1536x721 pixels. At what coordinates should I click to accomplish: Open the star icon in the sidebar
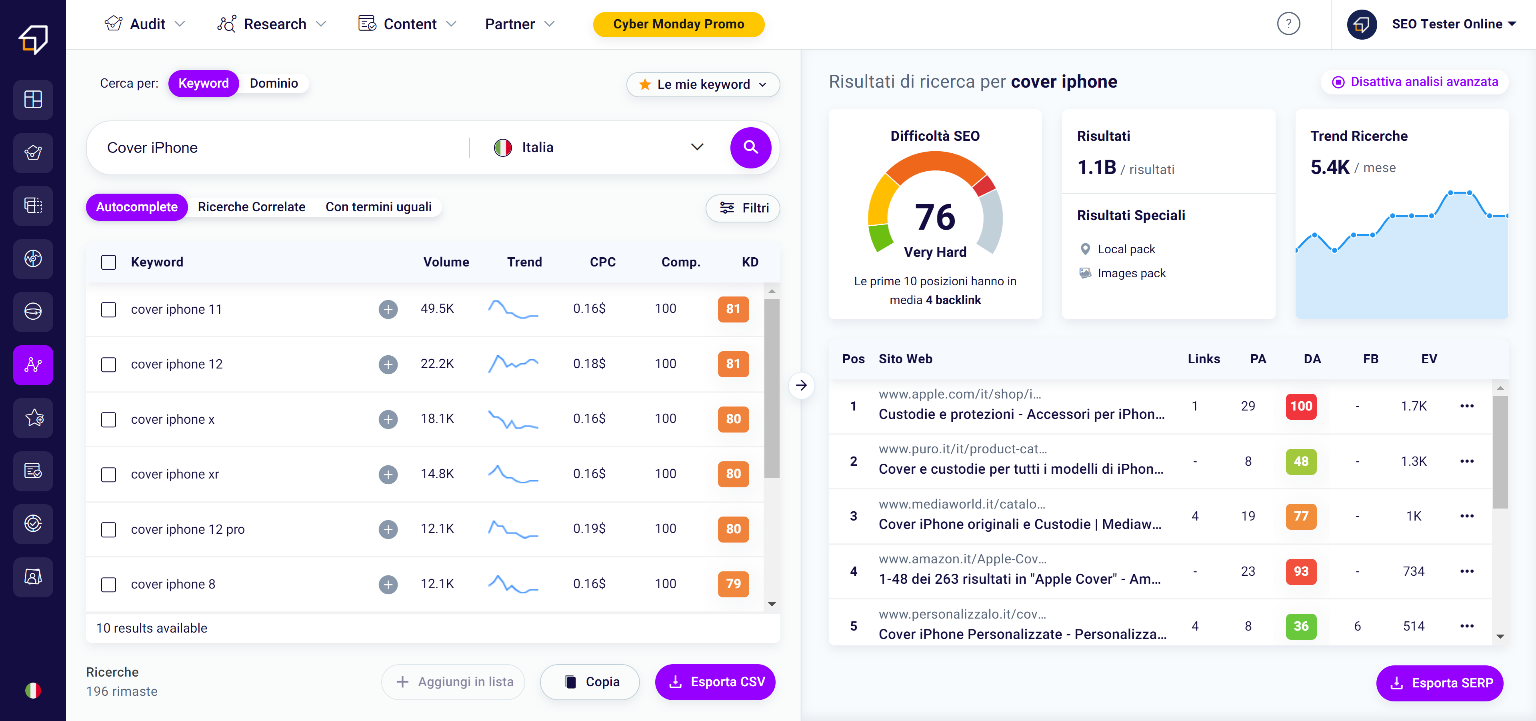[x=33, y=418]
